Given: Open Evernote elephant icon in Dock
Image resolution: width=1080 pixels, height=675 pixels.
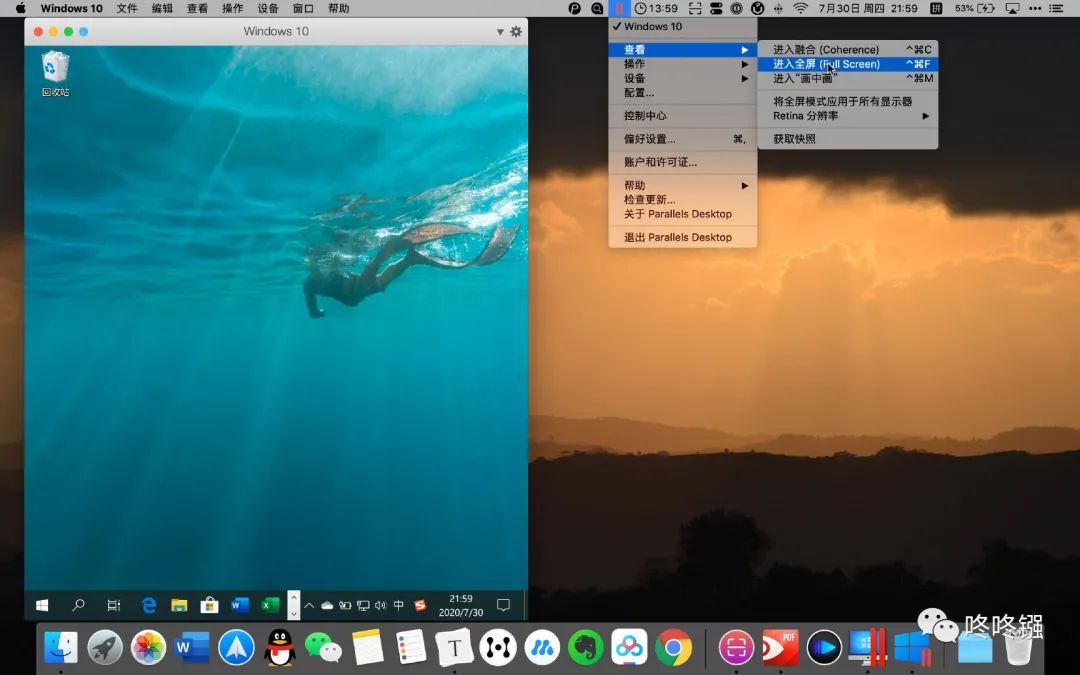Looking at the screenshot, I should [x=585, y=647].
